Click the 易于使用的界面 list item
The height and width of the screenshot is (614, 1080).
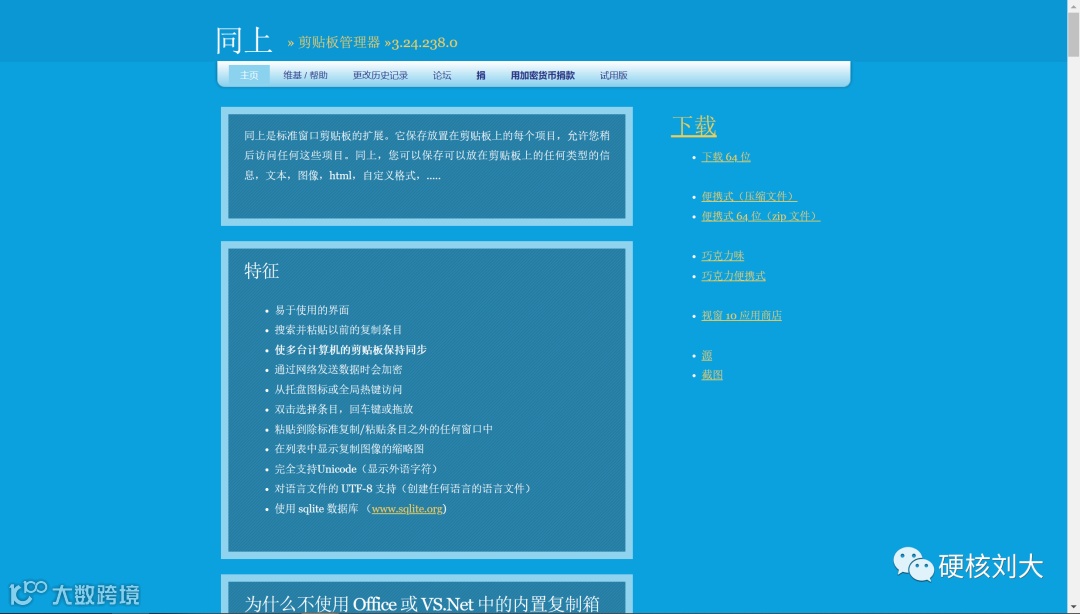(312, 310)
